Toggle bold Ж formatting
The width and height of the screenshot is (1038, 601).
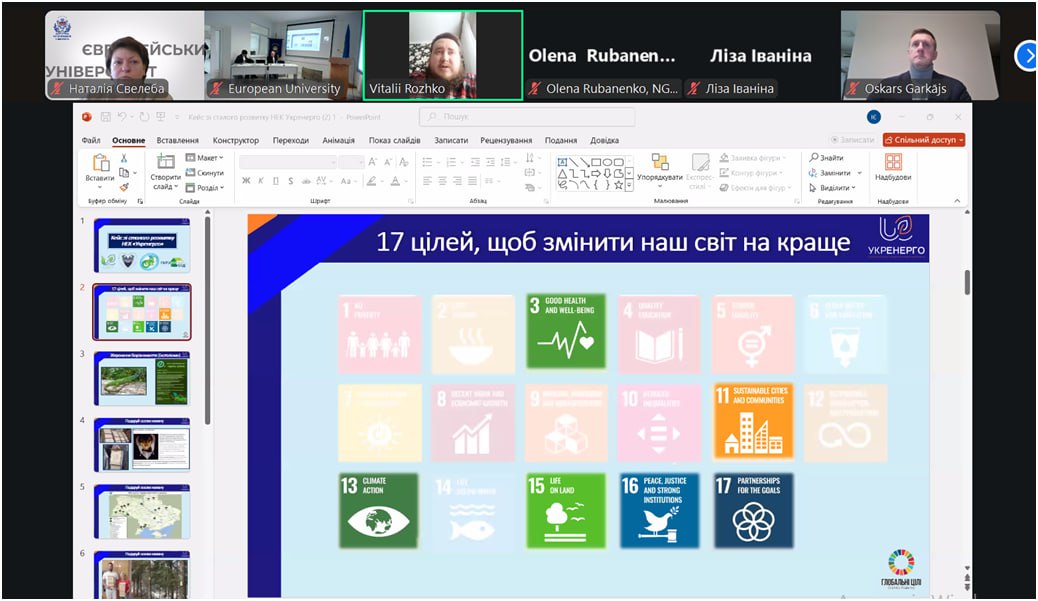(x=246, y=181)
